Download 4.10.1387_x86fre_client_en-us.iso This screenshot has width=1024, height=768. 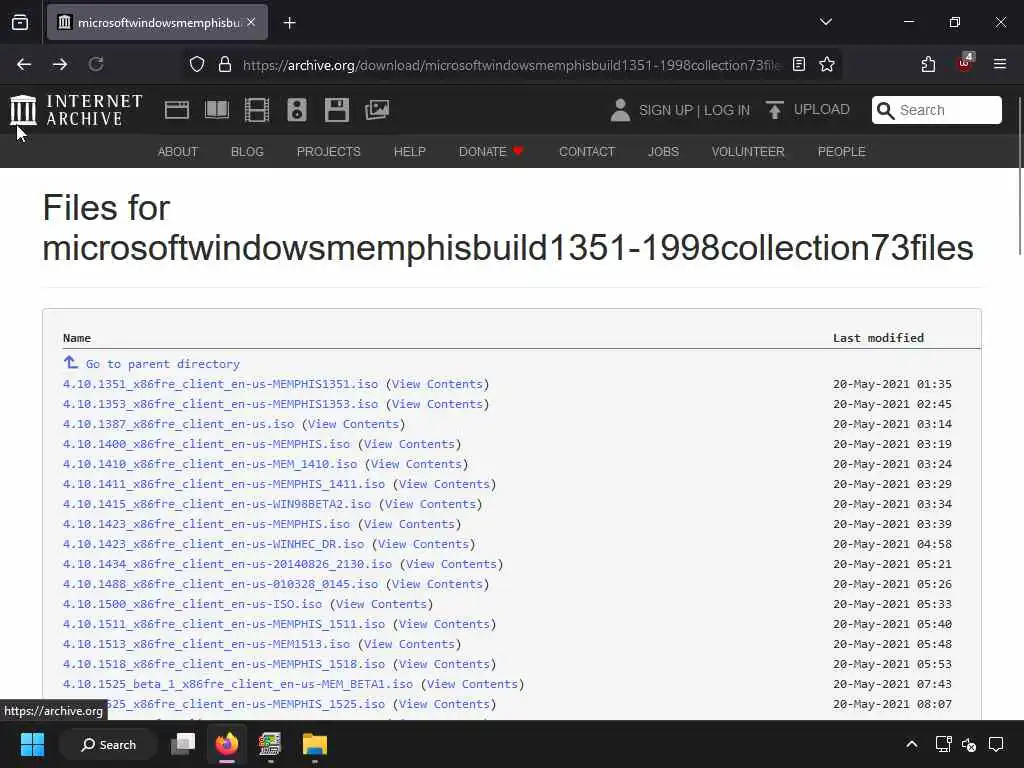point(178,424)
